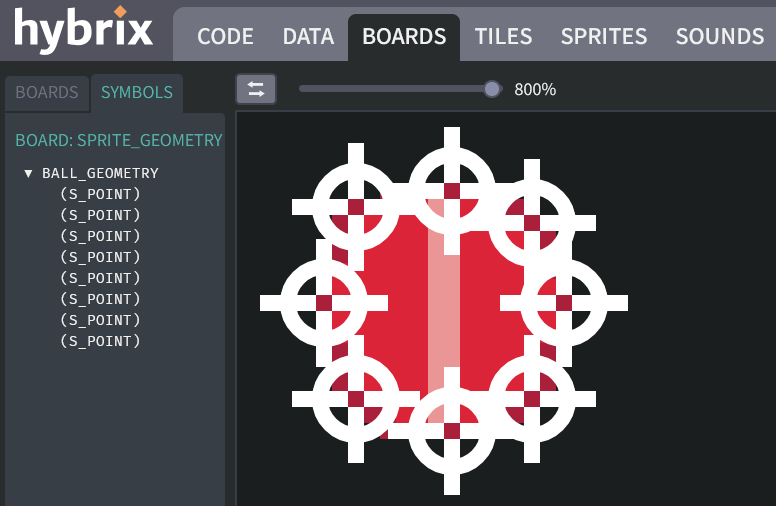Collapse the BALL_GEOMETRY tree node
The image size is (776, 506).
click(29, 174)
